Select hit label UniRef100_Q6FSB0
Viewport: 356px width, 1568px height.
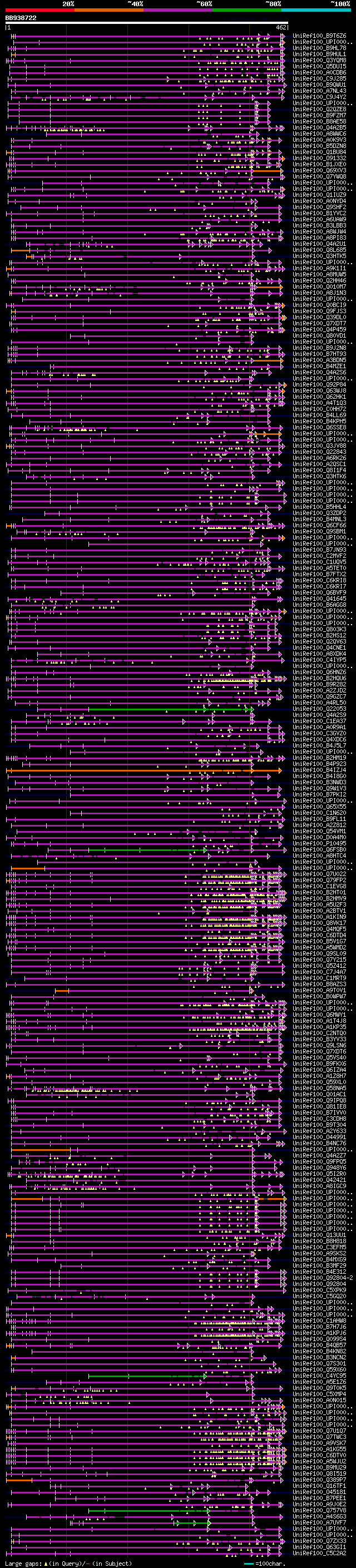pyautogui.click(x=319, y=849)
